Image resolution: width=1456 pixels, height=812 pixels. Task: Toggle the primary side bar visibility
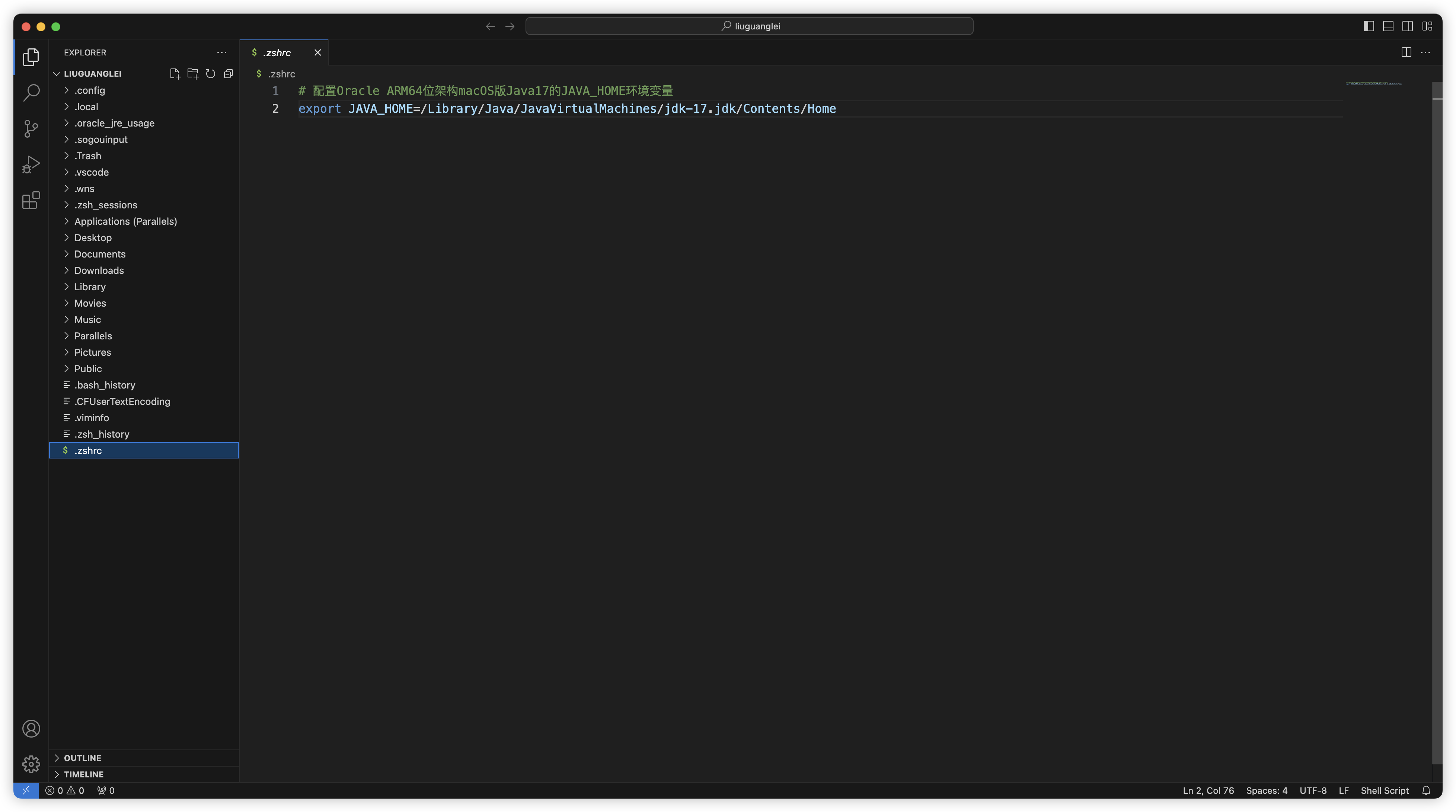[x=1369, y=26]
